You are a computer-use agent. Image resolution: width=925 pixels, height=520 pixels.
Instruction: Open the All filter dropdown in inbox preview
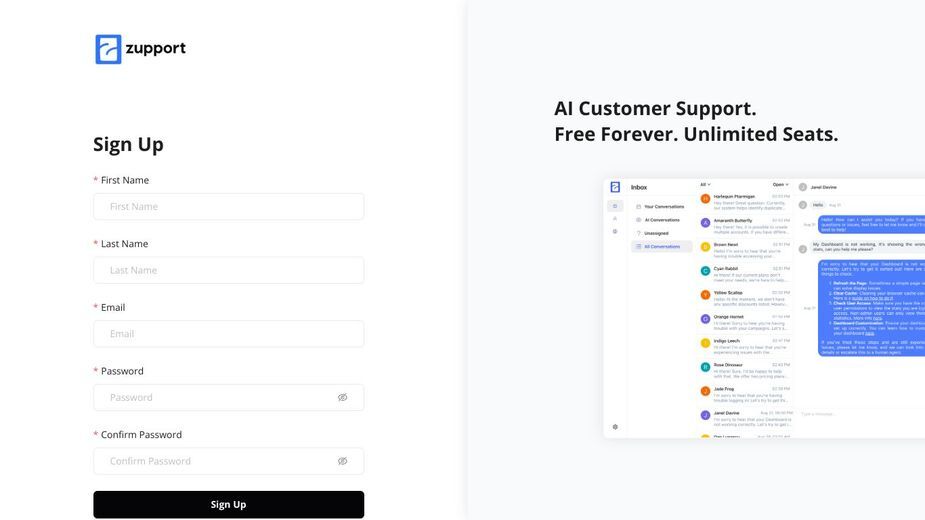click(705, 185)
